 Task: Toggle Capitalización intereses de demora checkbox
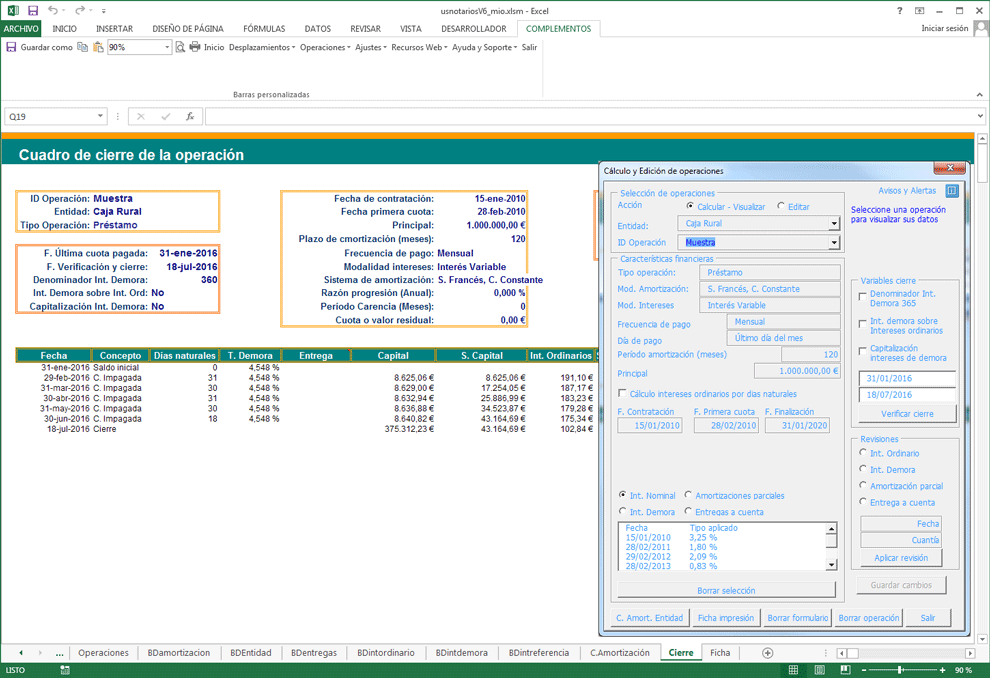[862, 350]
